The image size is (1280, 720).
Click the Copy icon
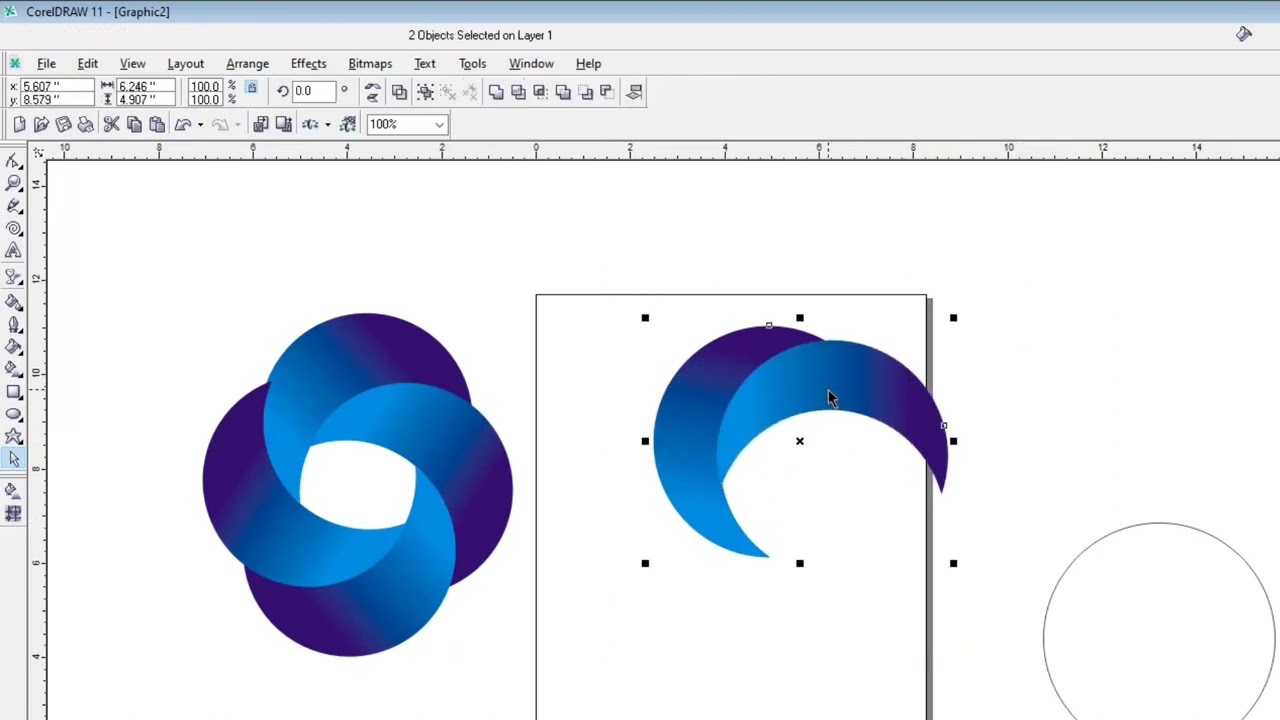tap(134, 124)
